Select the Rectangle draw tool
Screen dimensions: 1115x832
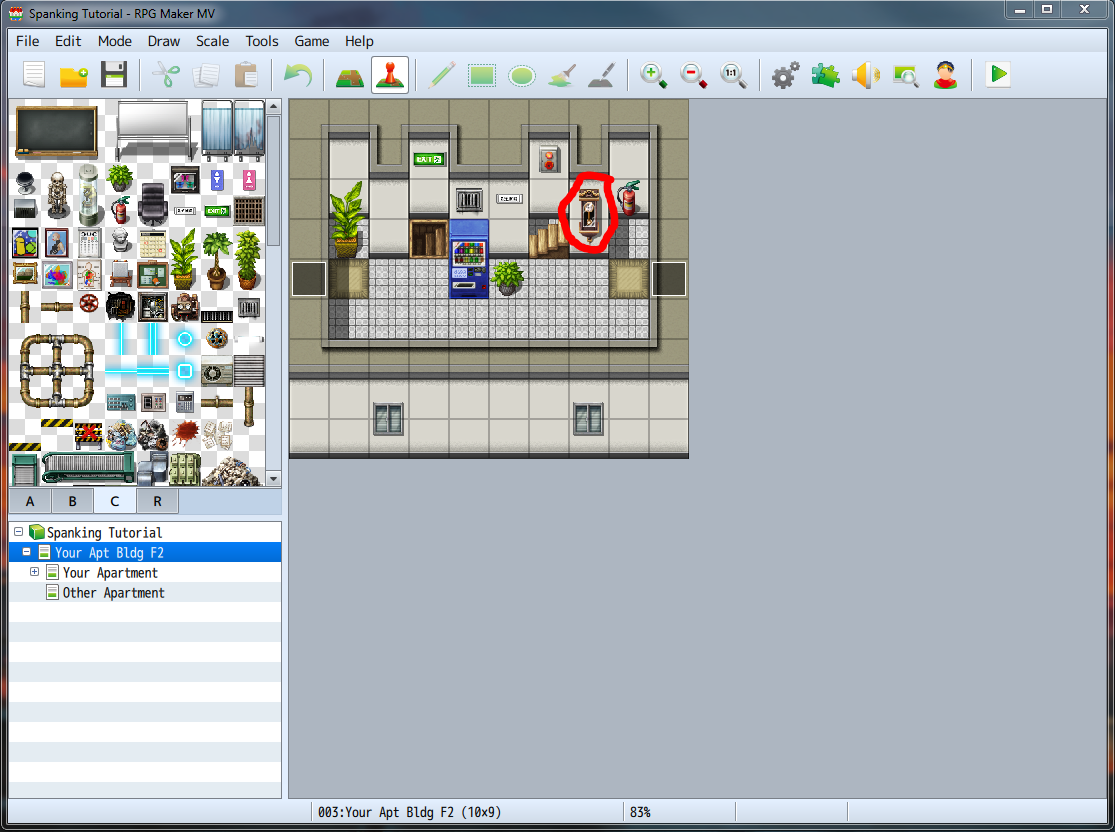pos(481,75)
